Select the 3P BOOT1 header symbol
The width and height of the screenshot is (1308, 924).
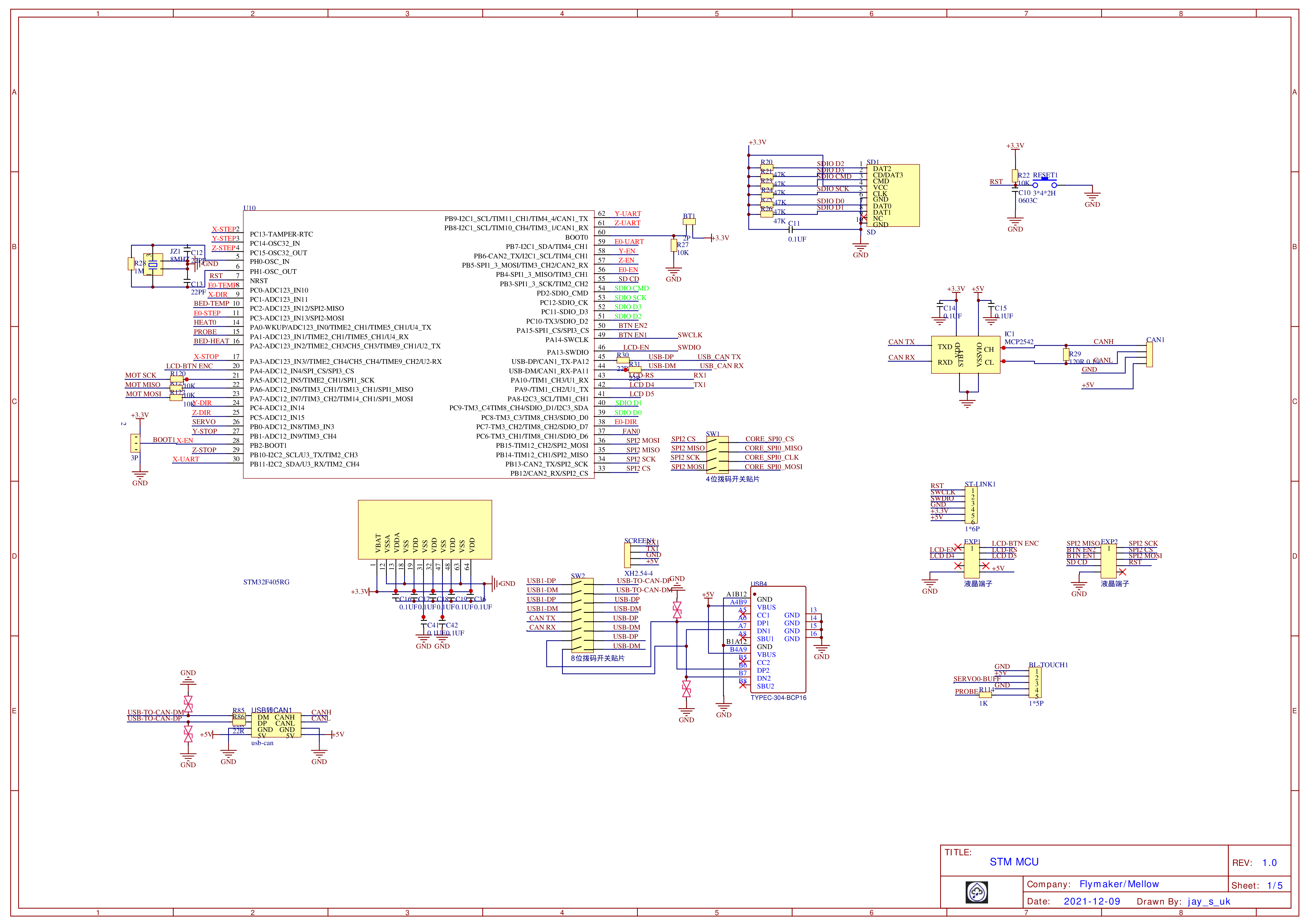pyautogui.click(x=135, y=443)
